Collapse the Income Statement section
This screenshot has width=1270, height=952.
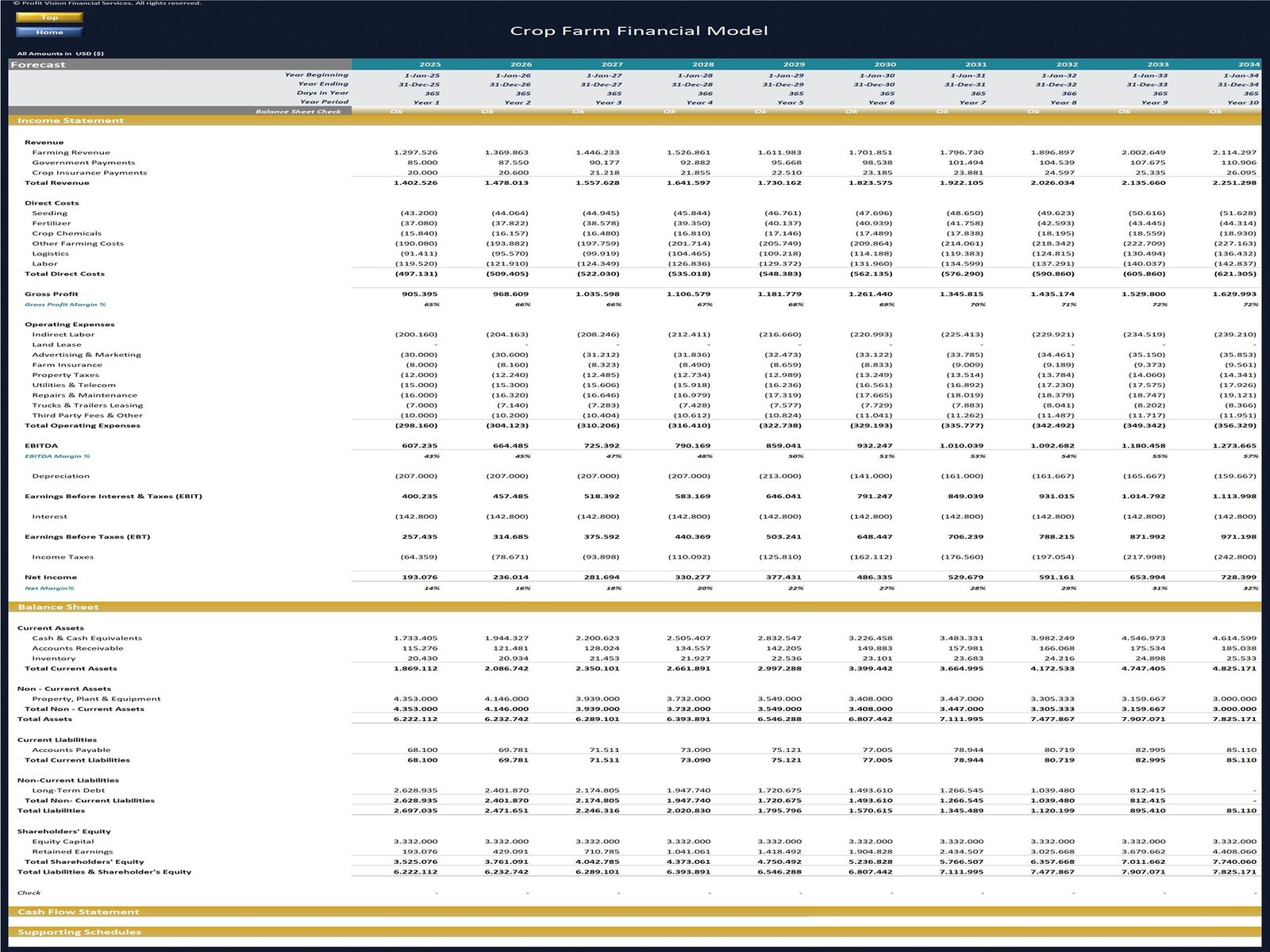(71, 120)
